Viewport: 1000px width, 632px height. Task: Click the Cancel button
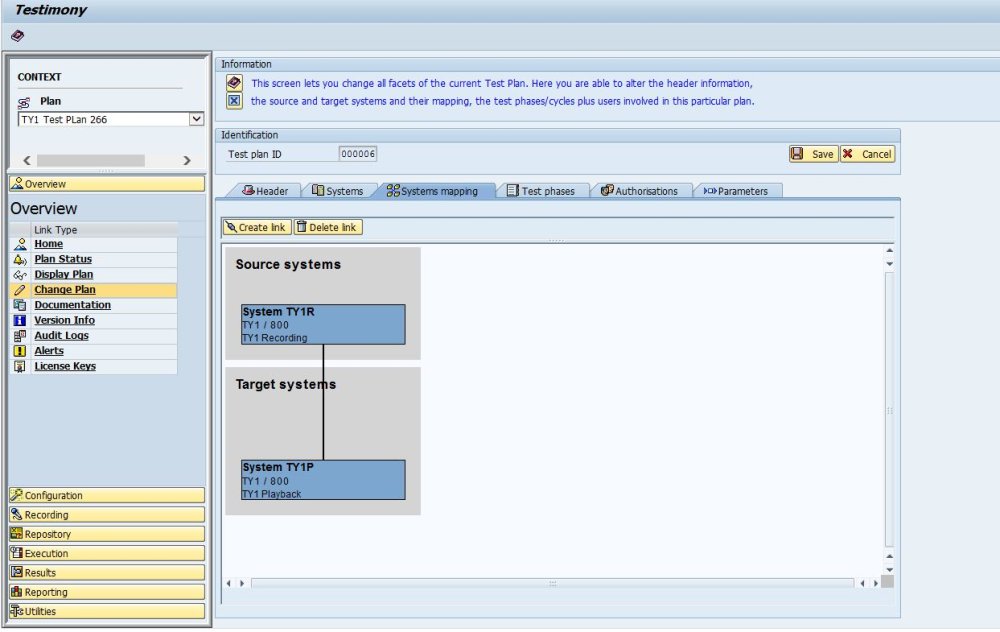(867, 154)
